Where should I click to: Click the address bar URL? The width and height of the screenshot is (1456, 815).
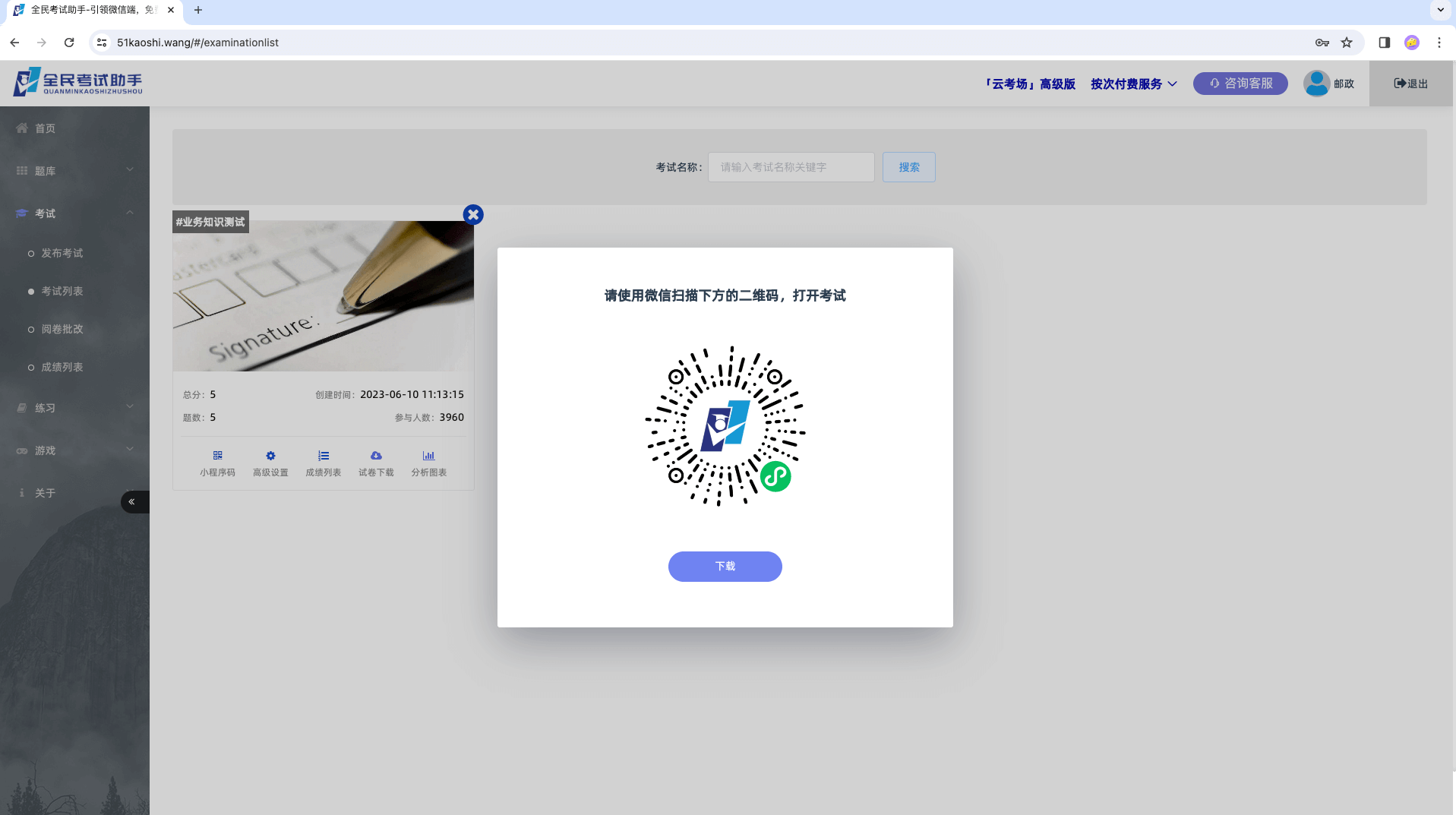pos(197,43)
